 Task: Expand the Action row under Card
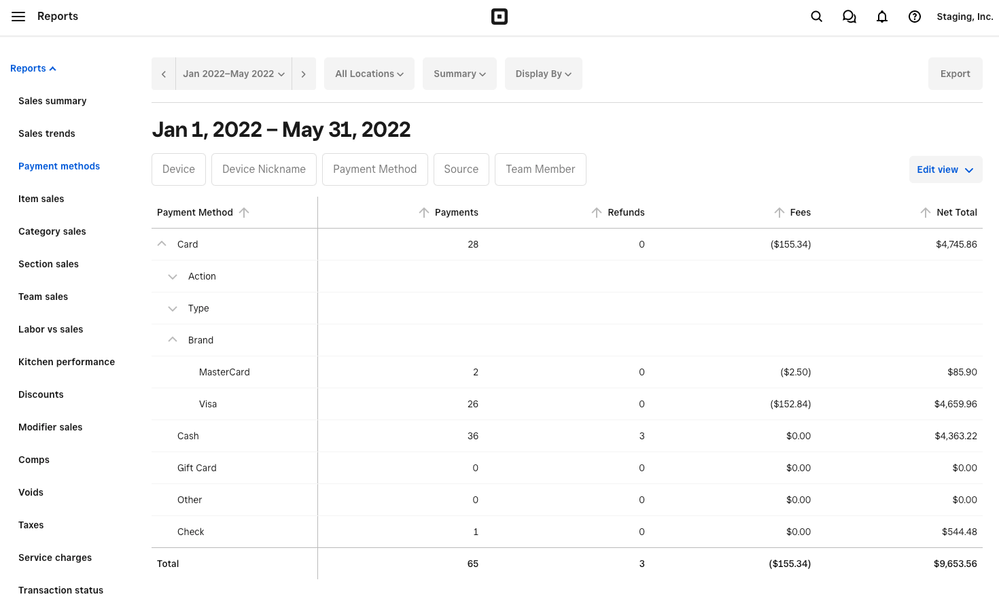coord(173,276)
